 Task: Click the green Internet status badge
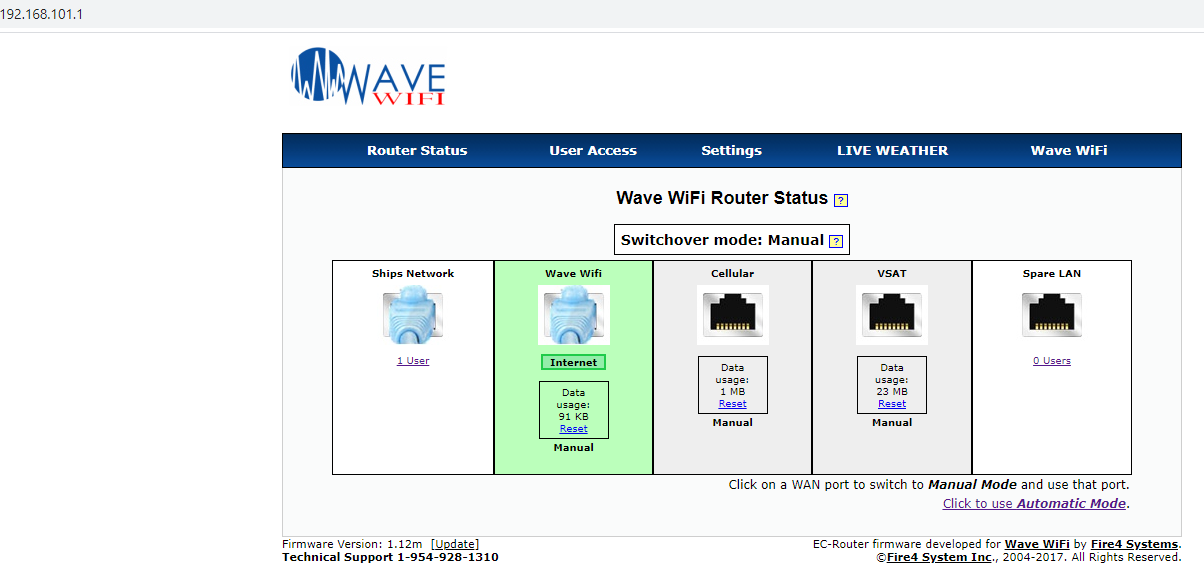(574, 363)
